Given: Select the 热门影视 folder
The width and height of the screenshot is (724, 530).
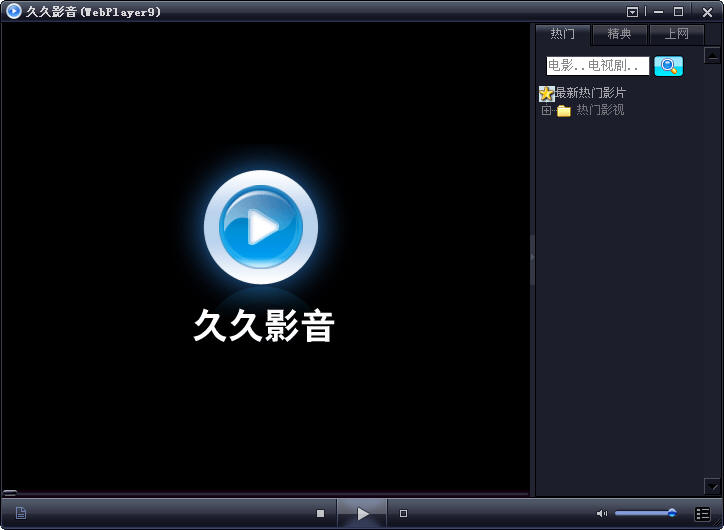Looking at the screenshot, I should click(x=599, y=110).
